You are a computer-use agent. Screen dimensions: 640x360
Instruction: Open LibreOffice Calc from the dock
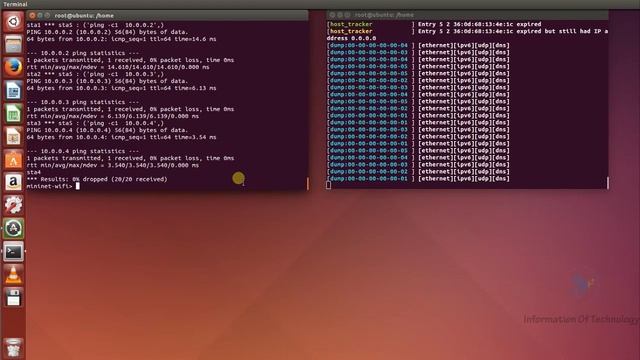pos(13,113)
